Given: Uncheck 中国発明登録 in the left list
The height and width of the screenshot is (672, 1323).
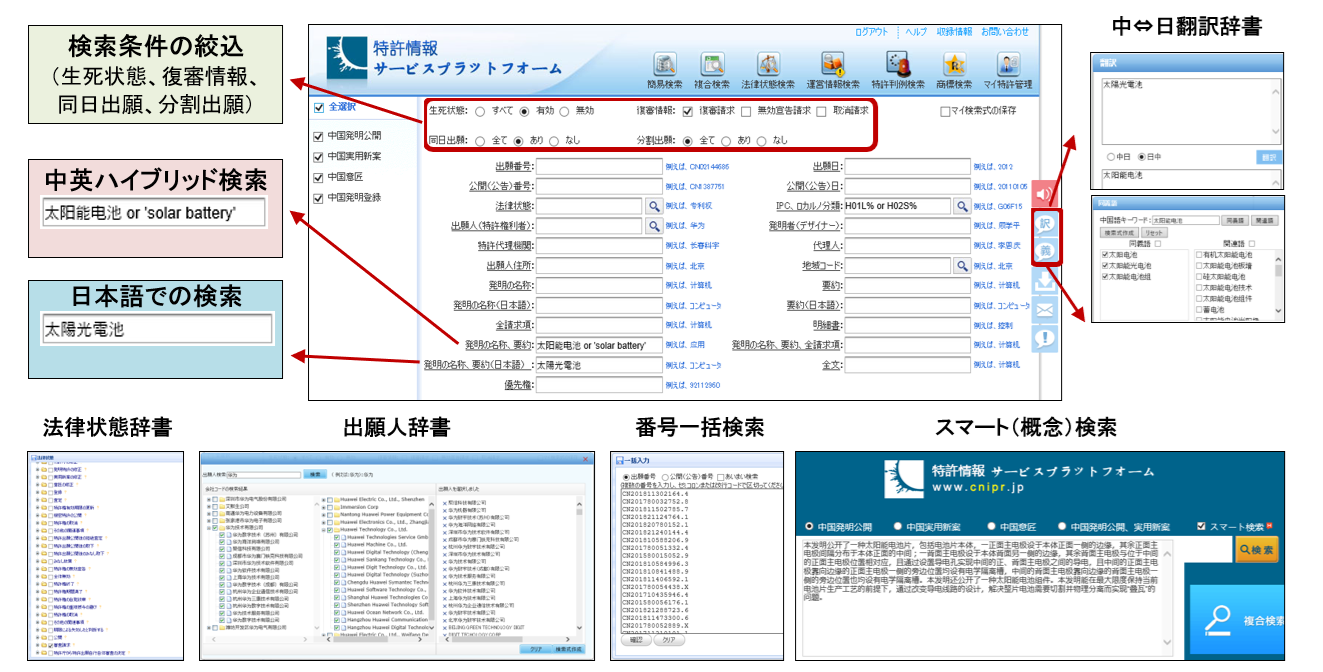Looking at the screenshot, I should coord(319,198).
